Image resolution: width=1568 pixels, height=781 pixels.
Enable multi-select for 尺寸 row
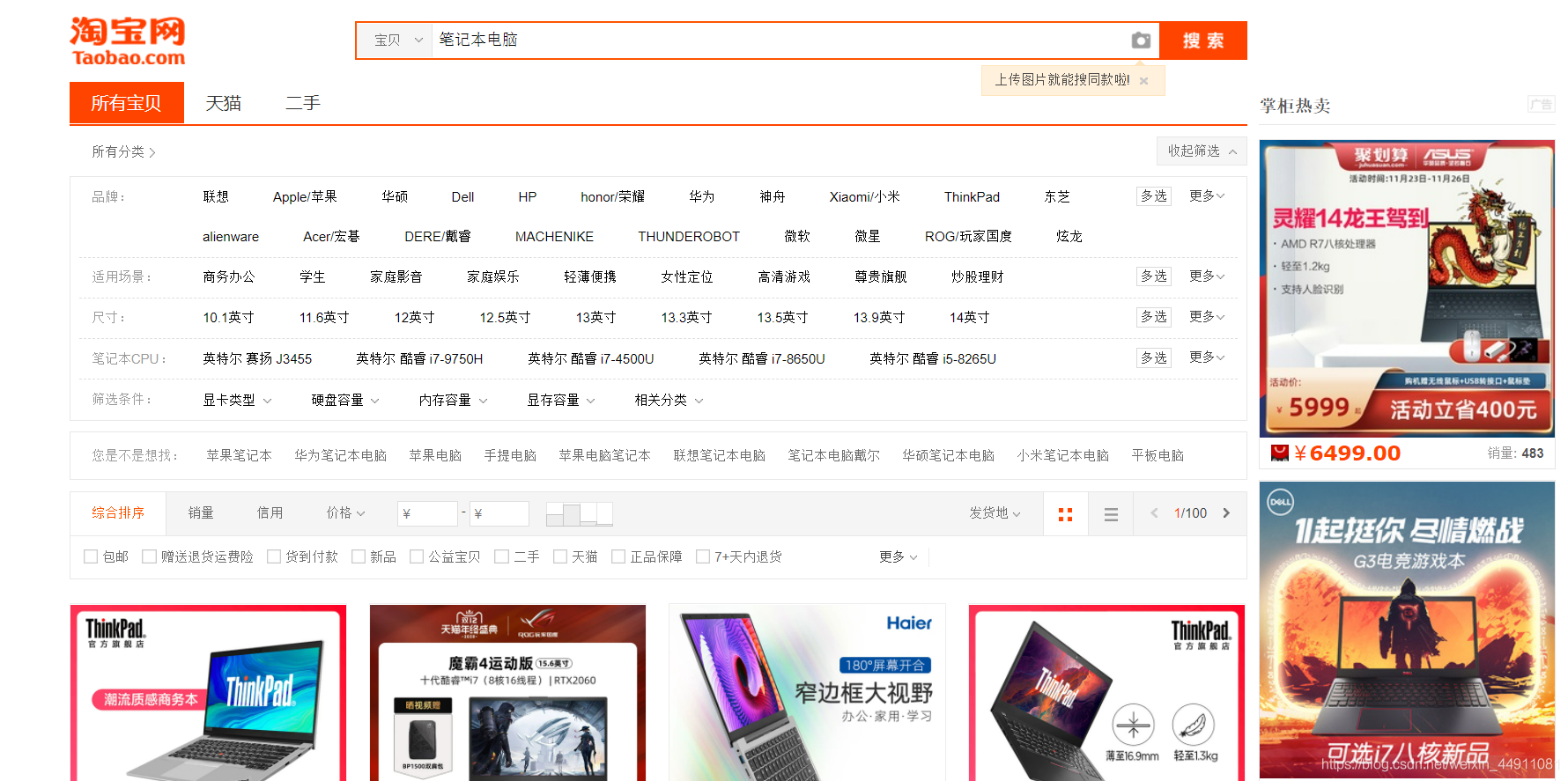point(1154,317)
